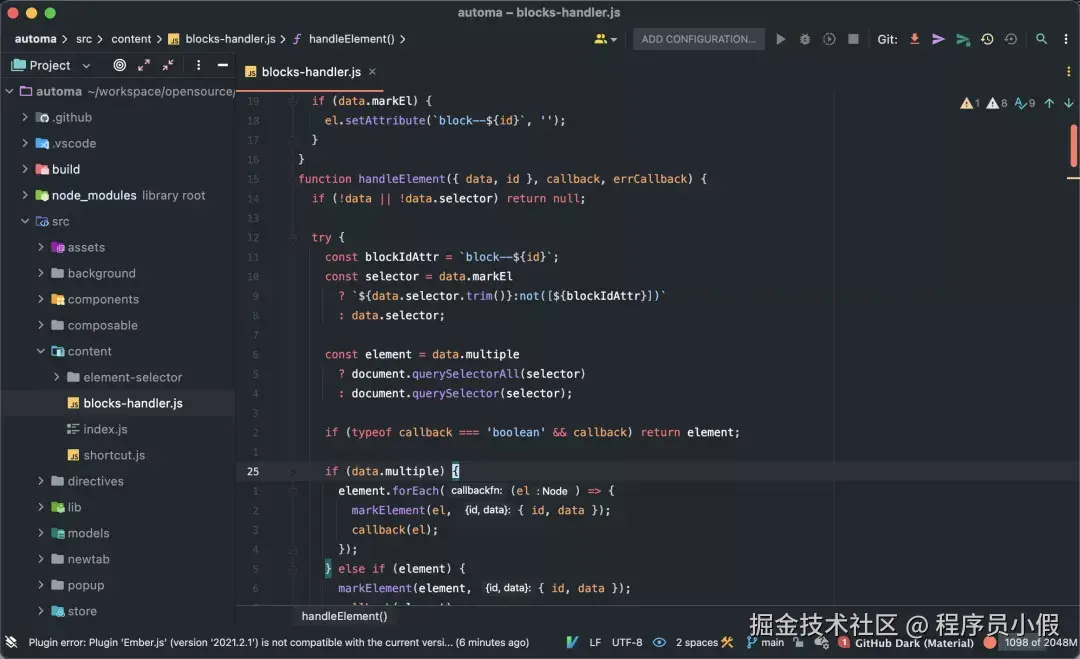The height and width of the screenshot is (659, 1080).
Task: Expand the build folder
Action: point(25,169)
